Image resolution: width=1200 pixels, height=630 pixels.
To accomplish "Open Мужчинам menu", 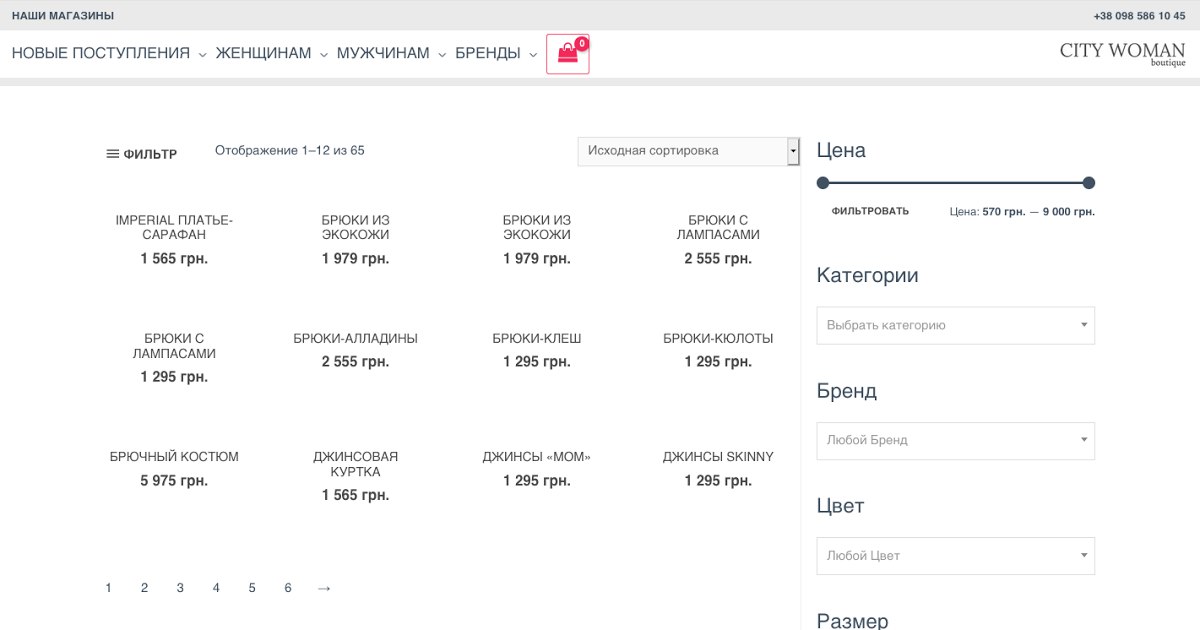I will pos(383,54).
